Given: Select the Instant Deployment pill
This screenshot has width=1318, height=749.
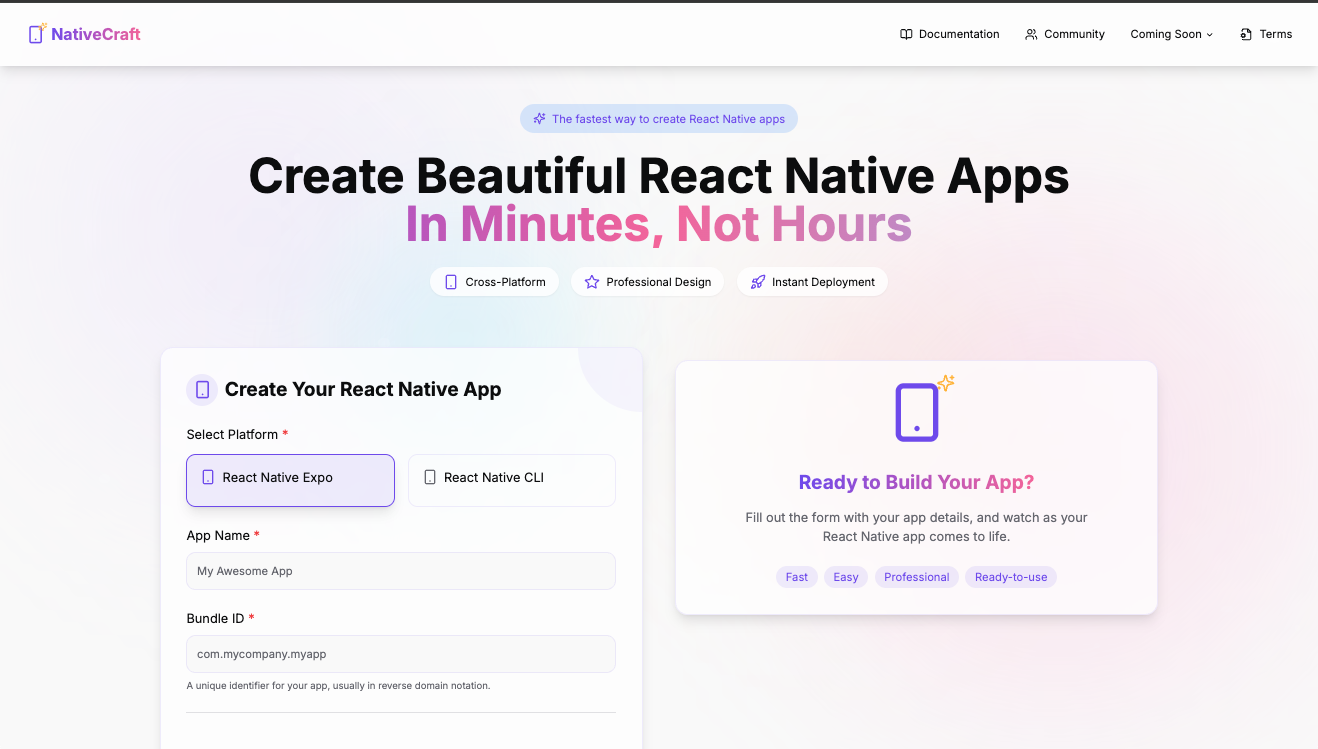Looking at the screenshot, I should pos(812,282).
